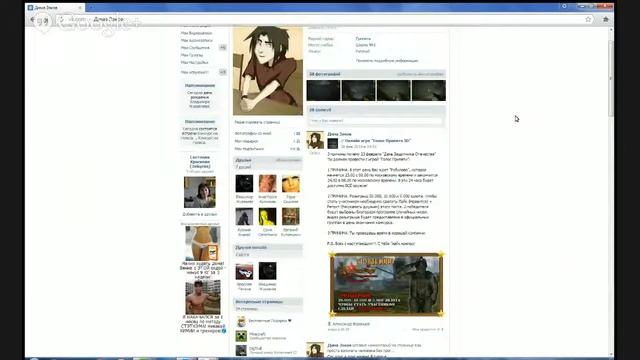640x360 pixels.
Task: Open the gray silhouette friend avatar
Action: click(x=244, y=217)
